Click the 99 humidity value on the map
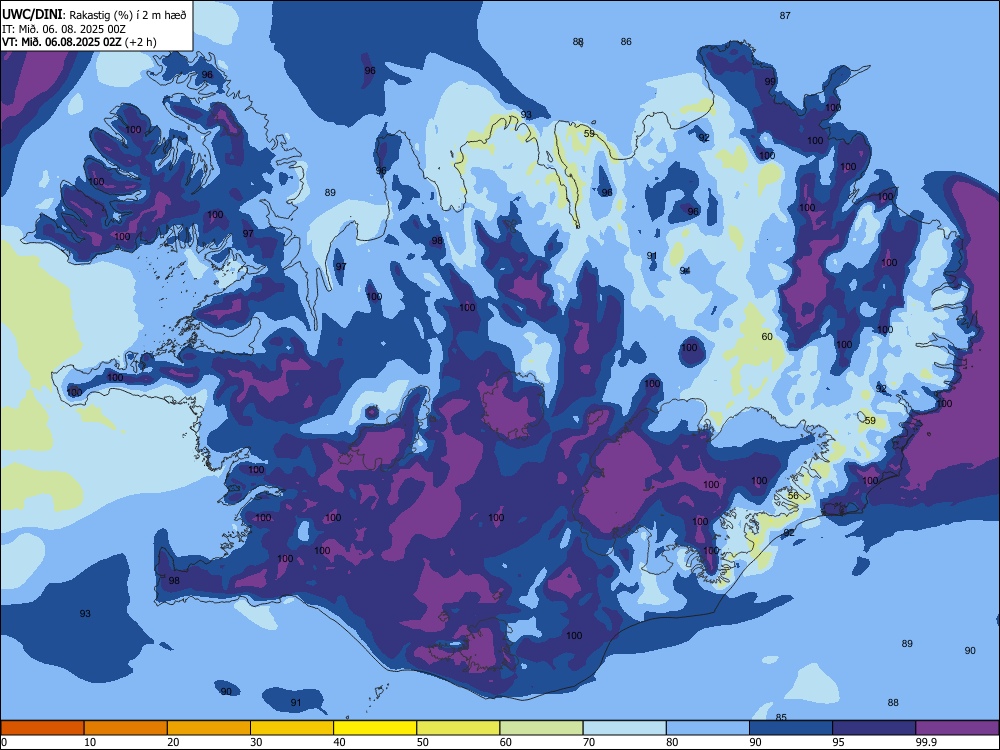Viewport: 1000px width, 750px height. 770,82
